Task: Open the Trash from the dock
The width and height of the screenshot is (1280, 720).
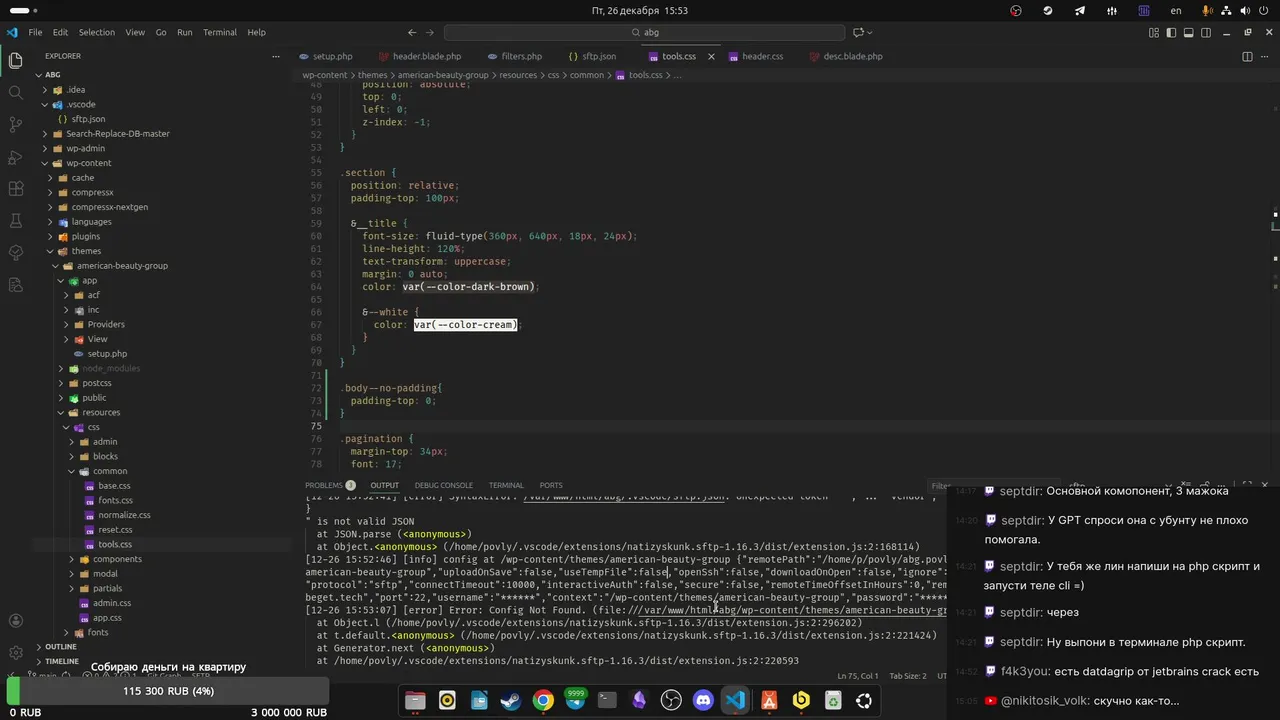Action: (x=833, y=700)
